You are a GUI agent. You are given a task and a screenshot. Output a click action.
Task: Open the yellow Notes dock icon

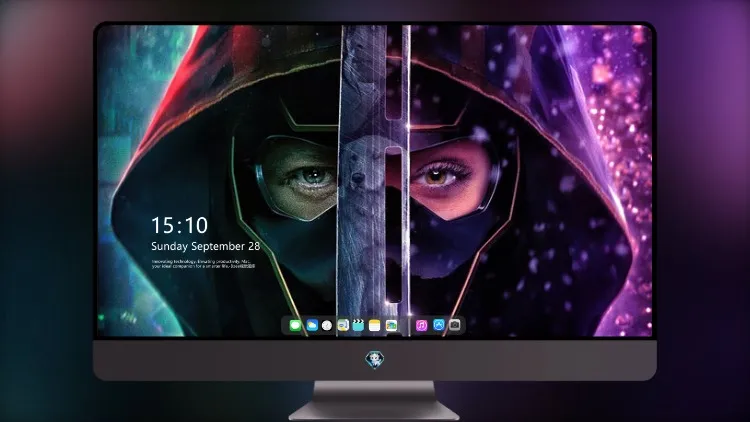375,326
